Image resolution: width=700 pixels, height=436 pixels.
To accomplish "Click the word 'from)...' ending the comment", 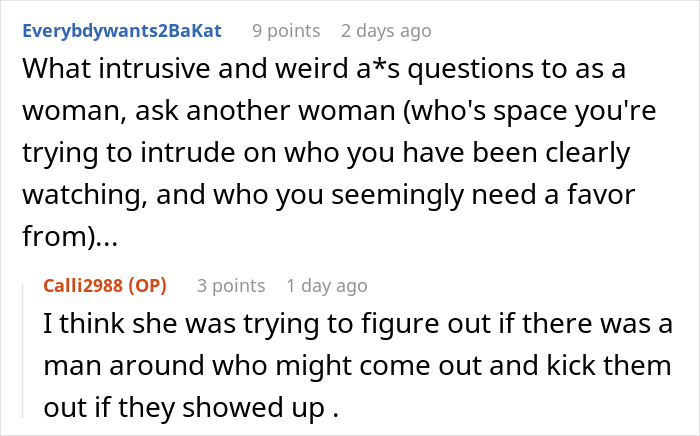I will [x=70, y=236].
